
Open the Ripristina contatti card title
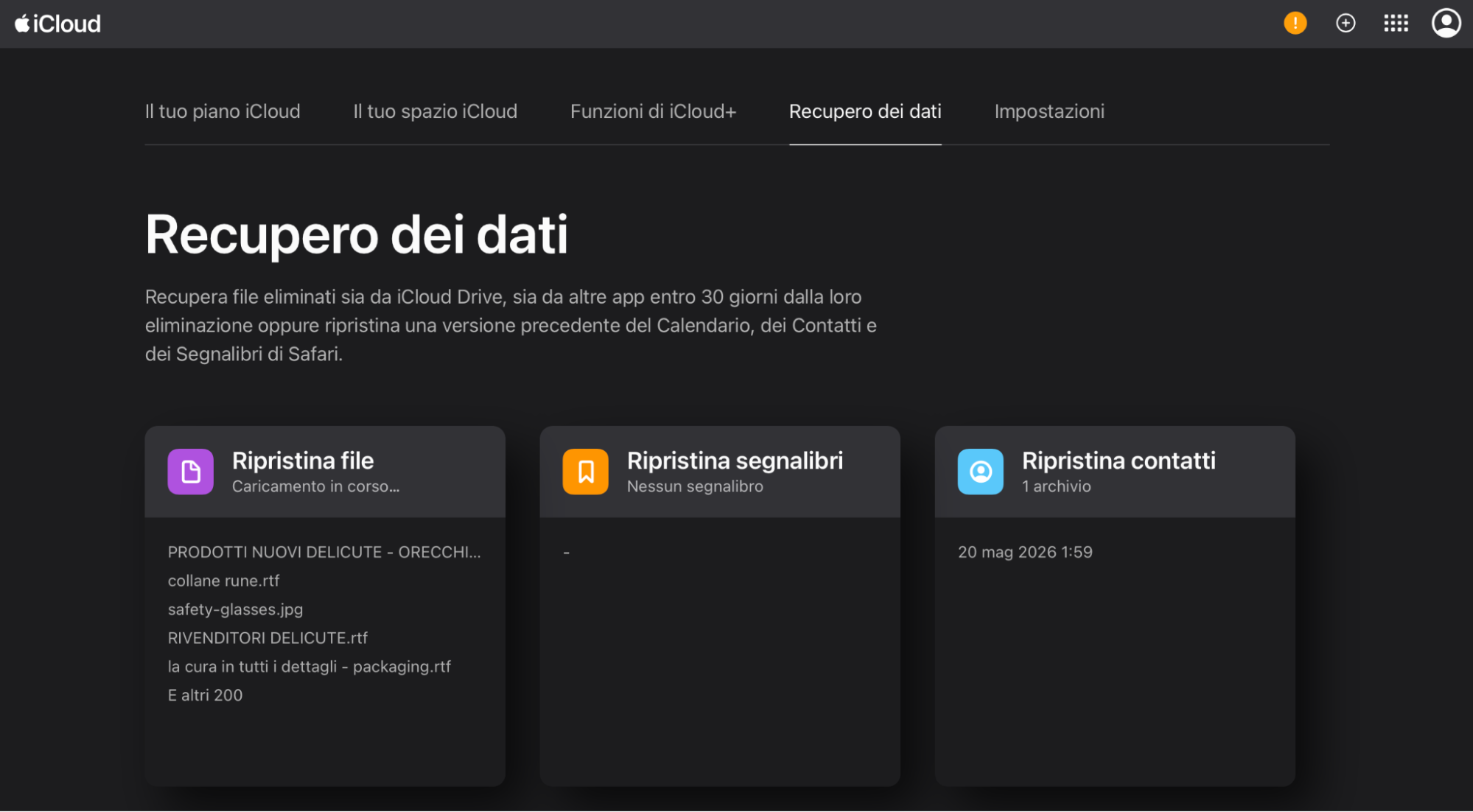click(1119, 461)
